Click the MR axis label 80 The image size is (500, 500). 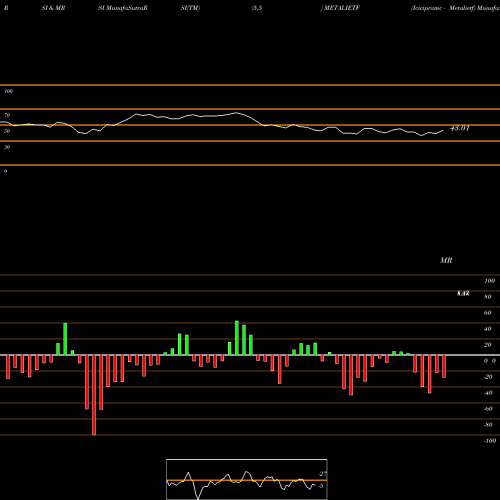[488, 297]
